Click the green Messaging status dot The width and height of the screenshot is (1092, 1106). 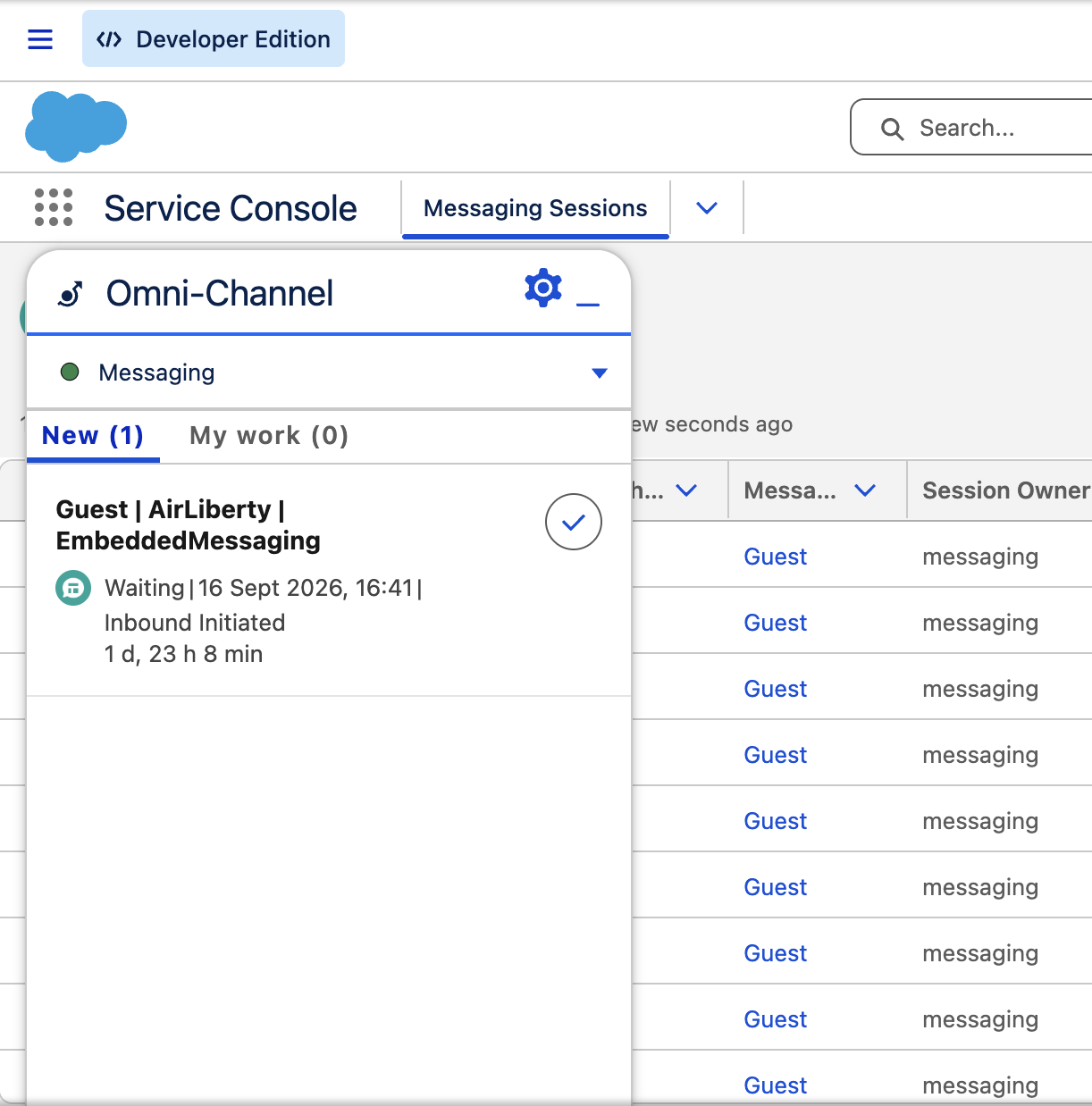(70, 372)
